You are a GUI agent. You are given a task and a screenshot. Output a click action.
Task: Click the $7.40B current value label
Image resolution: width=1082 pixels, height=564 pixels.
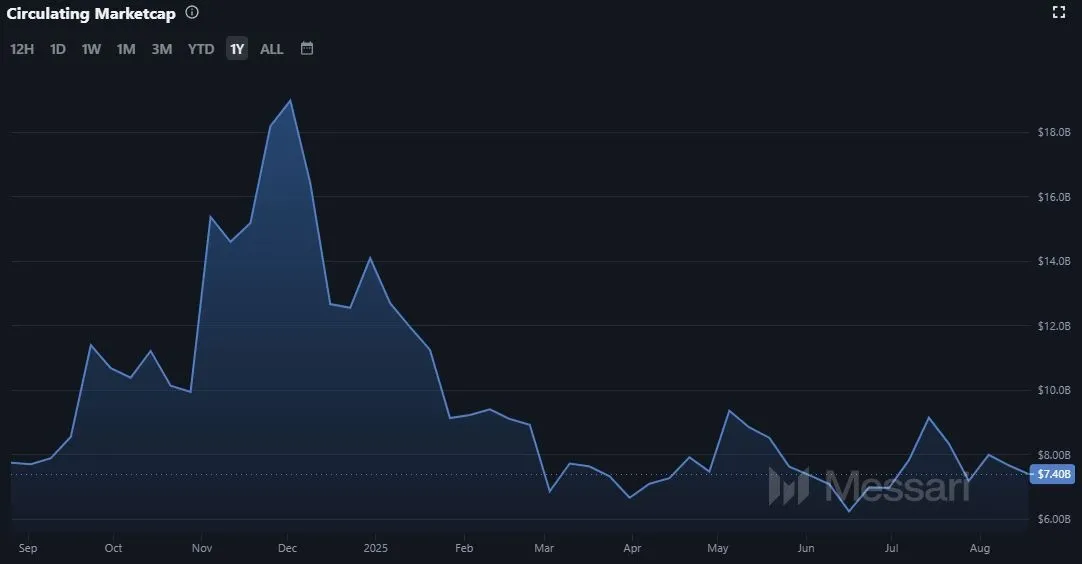[x=1053, y=474]
